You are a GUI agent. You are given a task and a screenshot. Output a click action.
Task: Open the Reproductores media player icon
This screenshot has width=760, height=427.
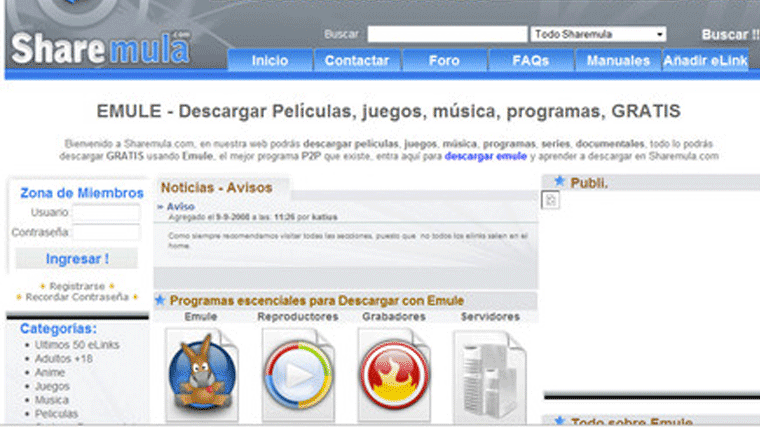[298, 375]
